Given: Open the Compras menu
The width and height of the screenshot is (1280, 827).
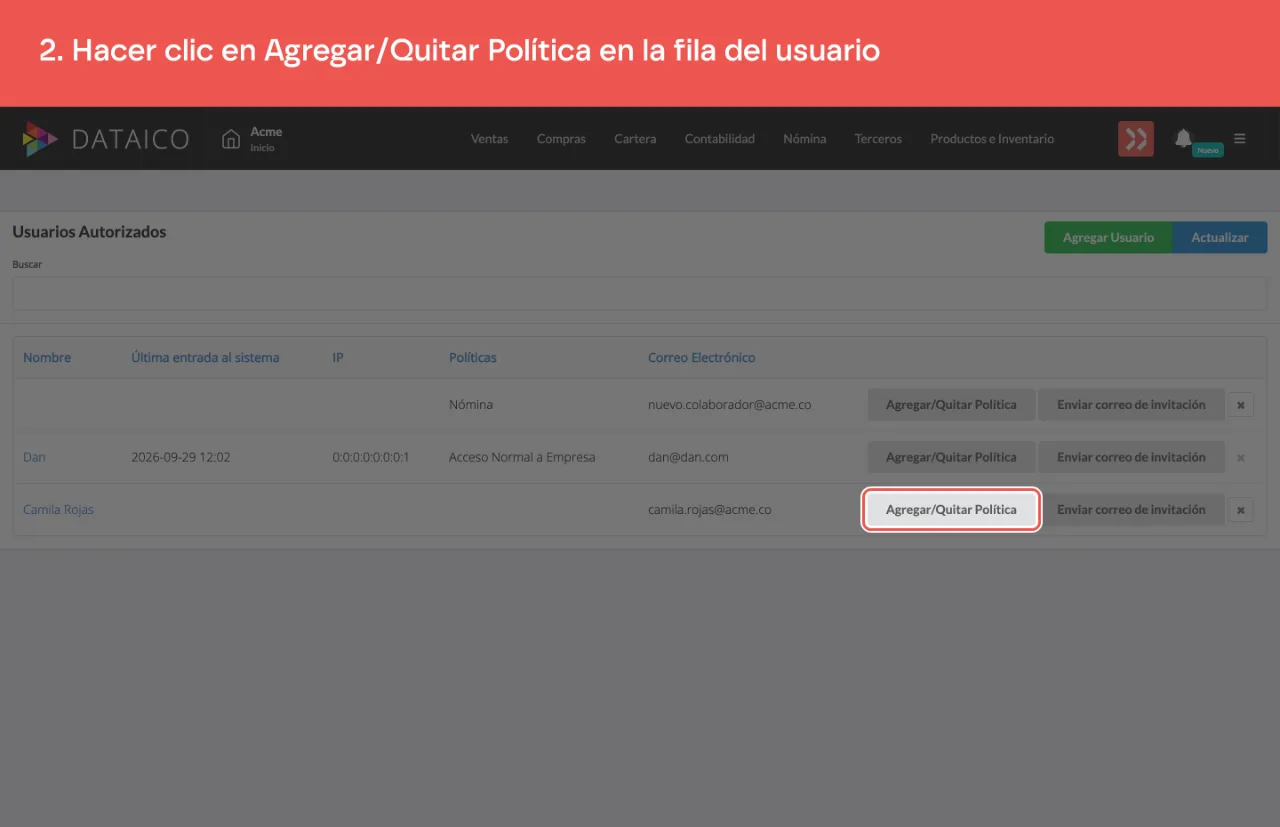Looking at the screenshot, I should (561, 139).
